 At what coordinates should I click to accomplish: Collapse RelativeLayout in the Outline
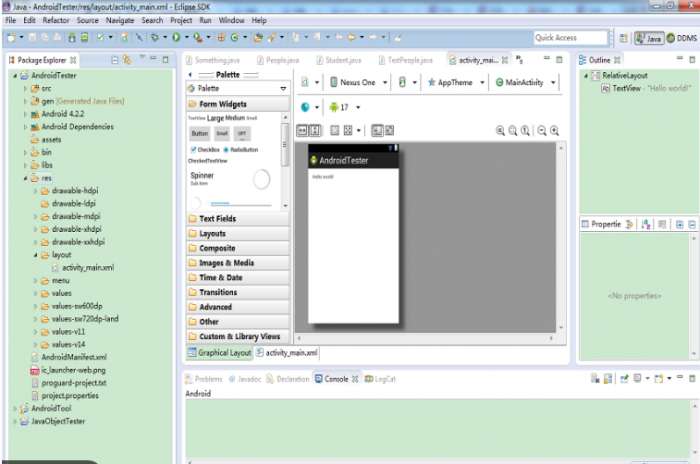pyautogui.click(x=586, y=75)
